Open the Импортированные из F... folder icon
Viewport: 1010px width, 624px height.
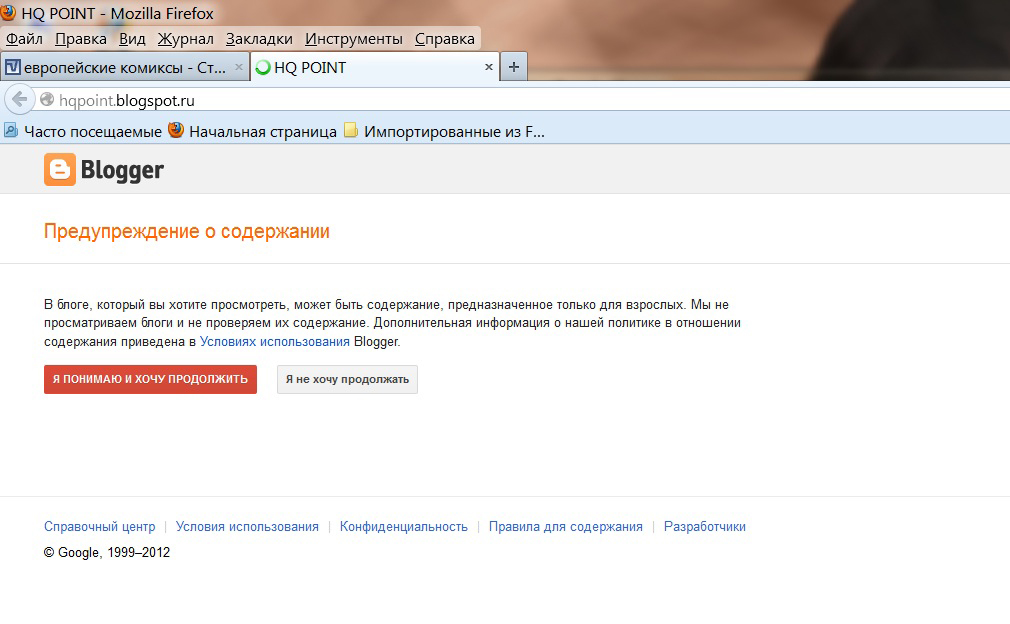350,131
